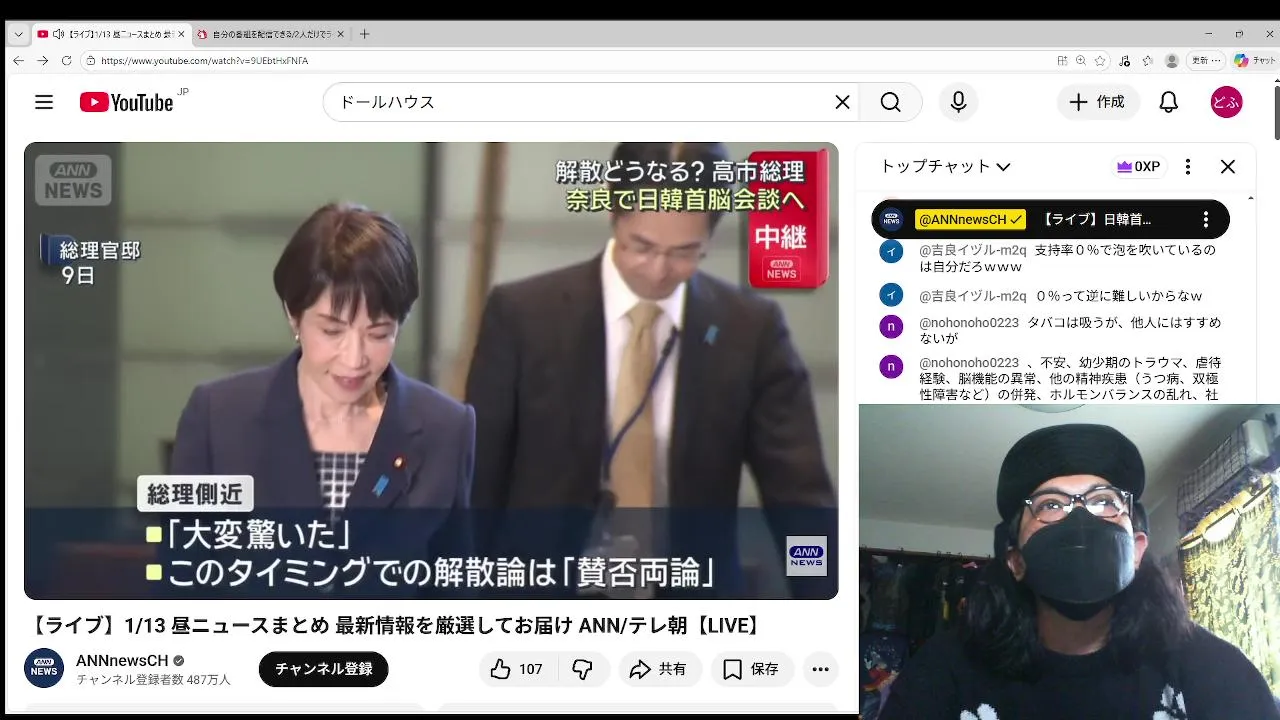The height and width of the screenshot is (720, 1280).
Task: Open the pinned message three-dot menu
Action: click(x=1206, y=220)
